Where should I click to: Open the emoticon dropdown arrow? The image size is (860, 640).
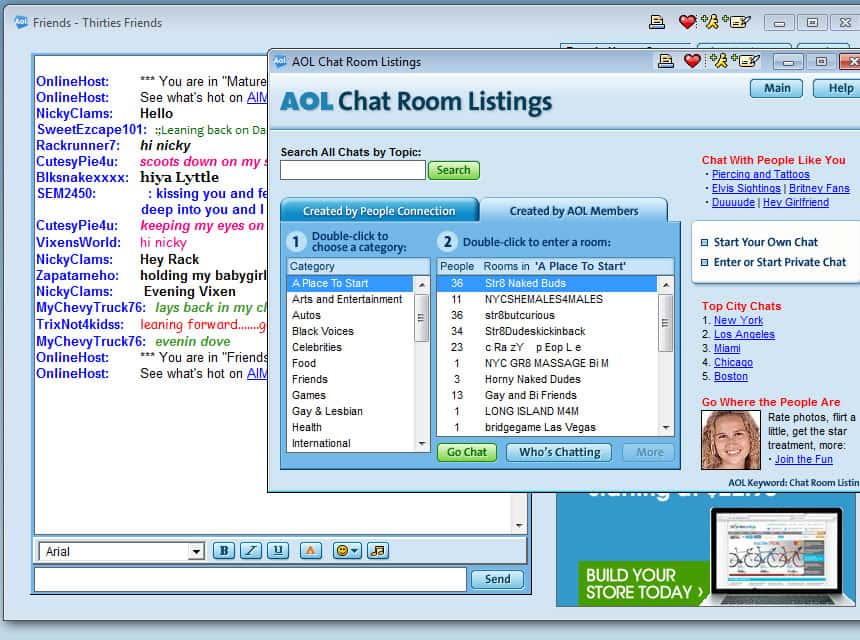[354, 550]
